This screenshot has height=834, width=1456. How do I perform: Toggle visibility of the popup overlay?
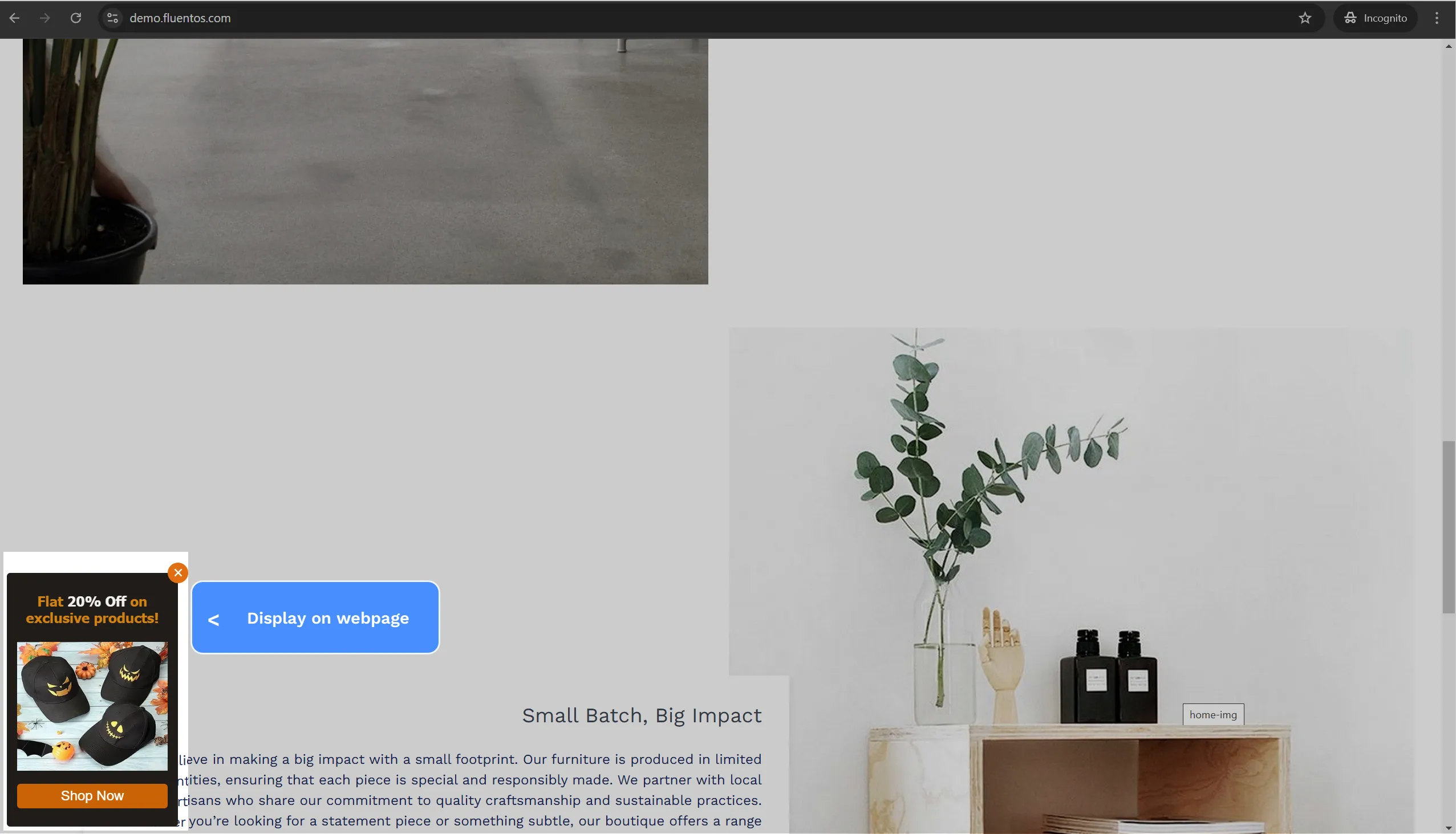click(x=314, y=617)
